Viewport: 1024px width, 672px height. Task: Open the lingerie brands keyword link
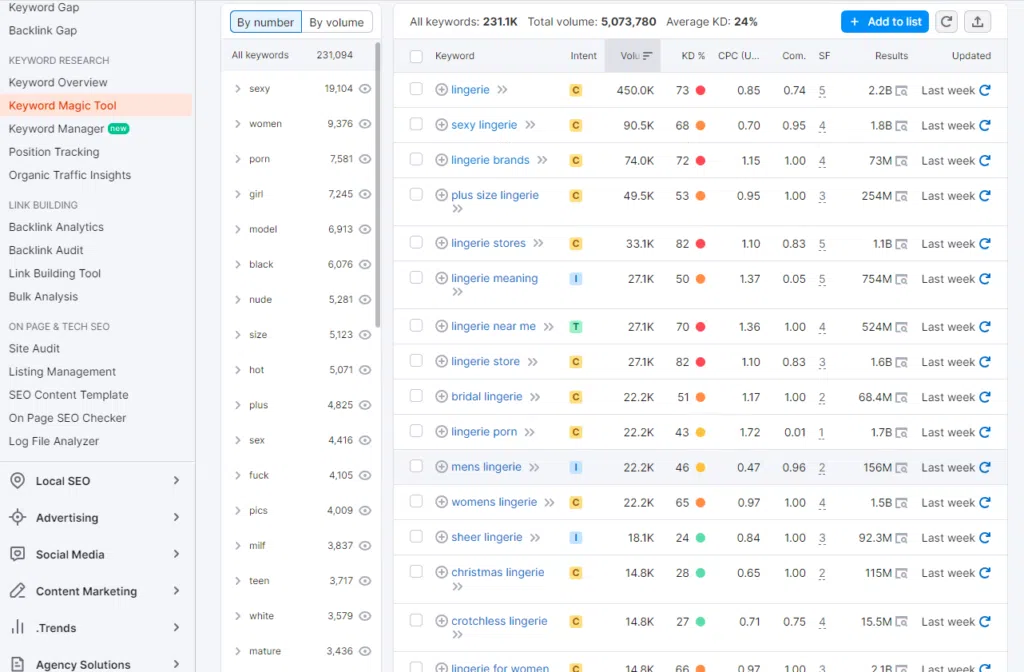point(490,160)
